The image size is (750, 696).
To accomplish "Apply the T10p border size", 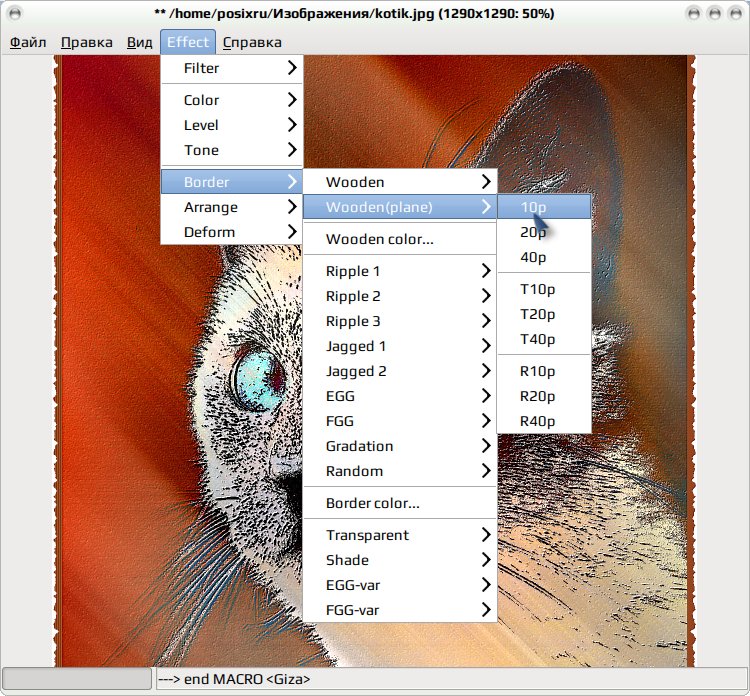I will tap(544, 289).
